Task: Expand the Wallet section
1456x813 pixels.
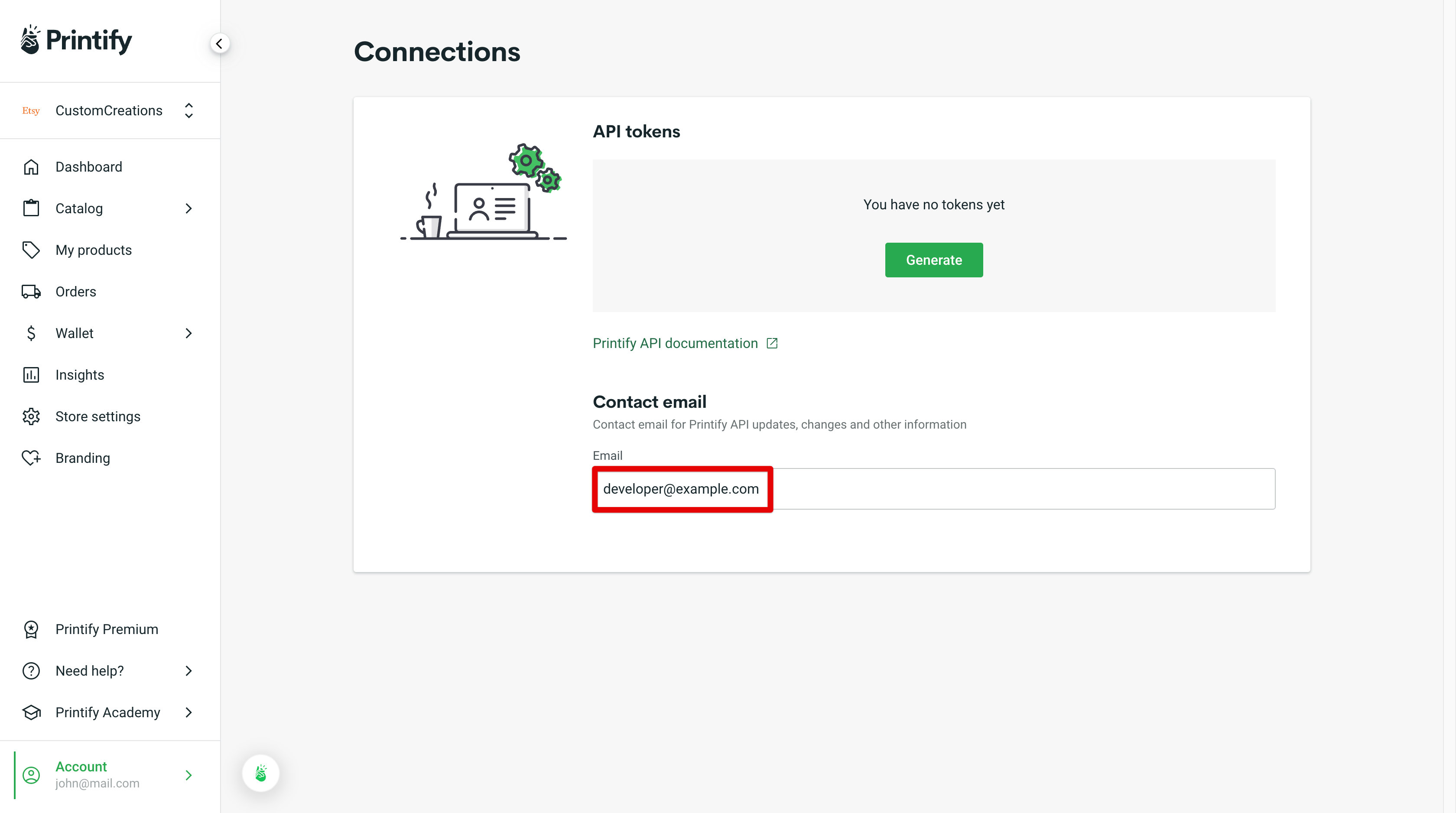Action: (x=189, y=333)
